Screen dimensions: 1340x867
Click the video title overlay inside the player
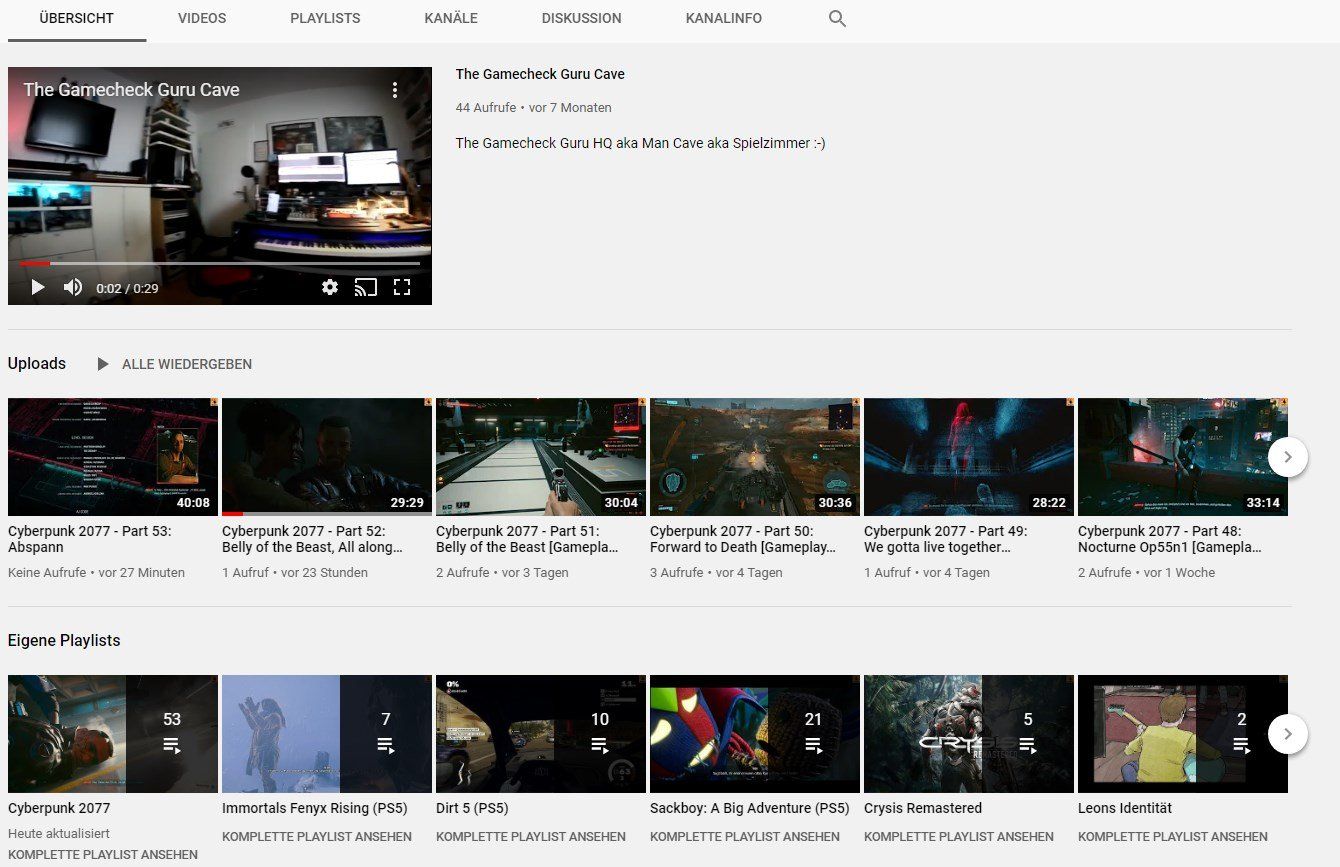[x=132, y=90]
